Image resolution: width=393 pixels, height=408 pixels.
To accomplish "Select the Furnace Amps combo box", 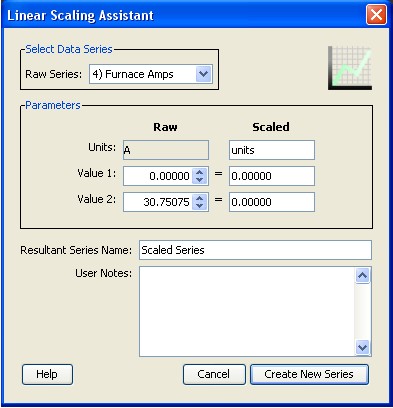I will point(151,74).
